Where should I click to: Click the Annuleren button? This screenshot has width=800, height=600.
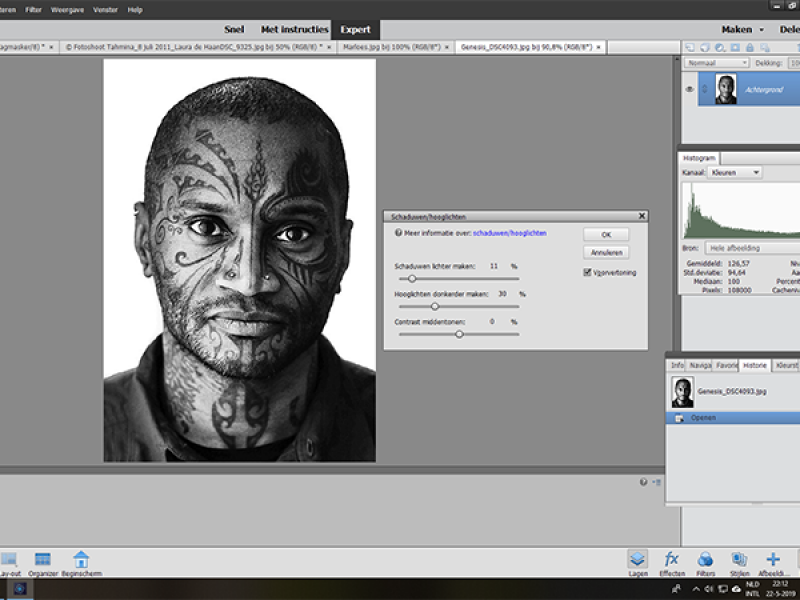606,253
